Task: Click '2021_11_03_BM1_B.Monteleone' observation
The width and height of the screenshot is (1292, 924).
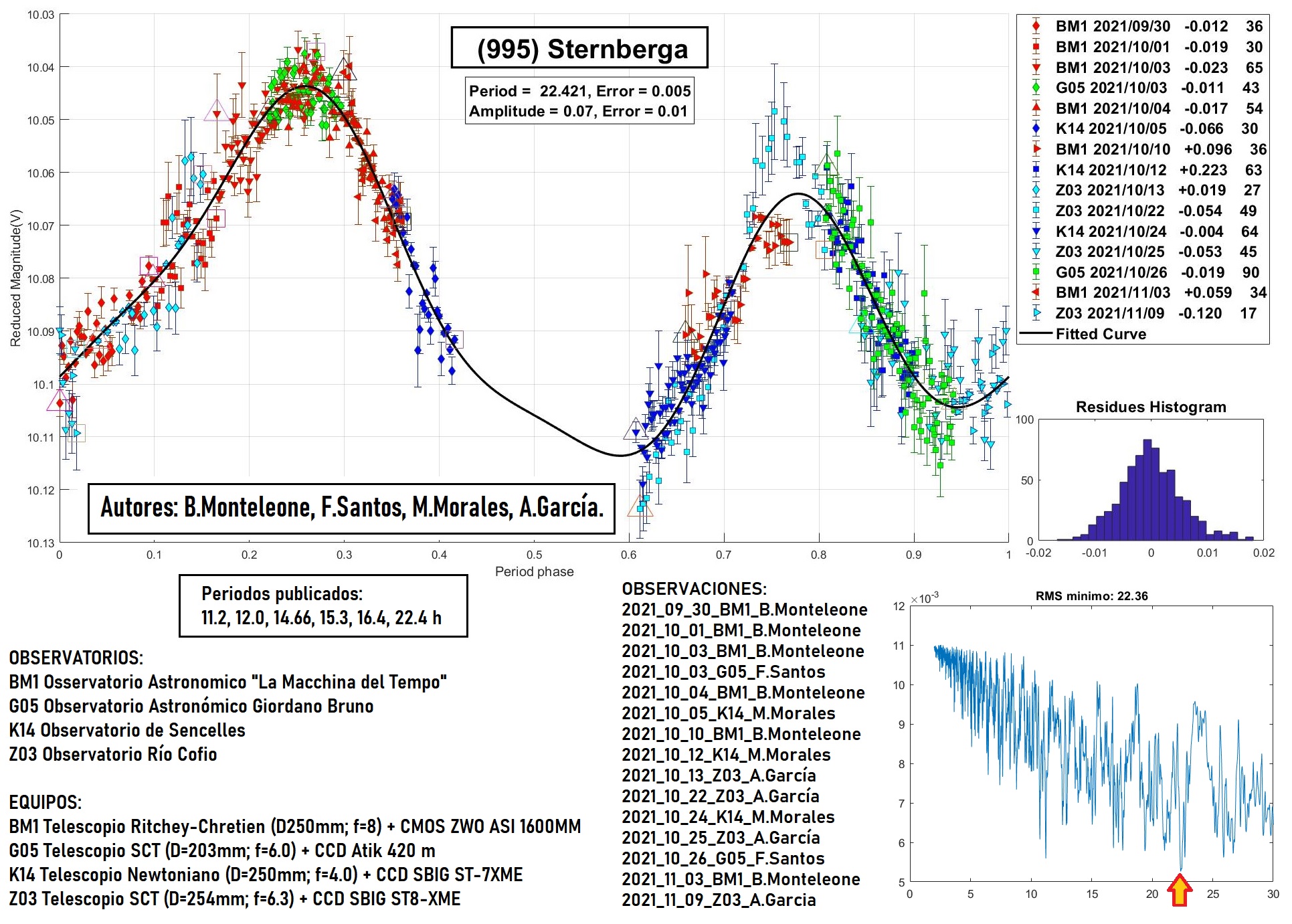Action: click(741, 879)
